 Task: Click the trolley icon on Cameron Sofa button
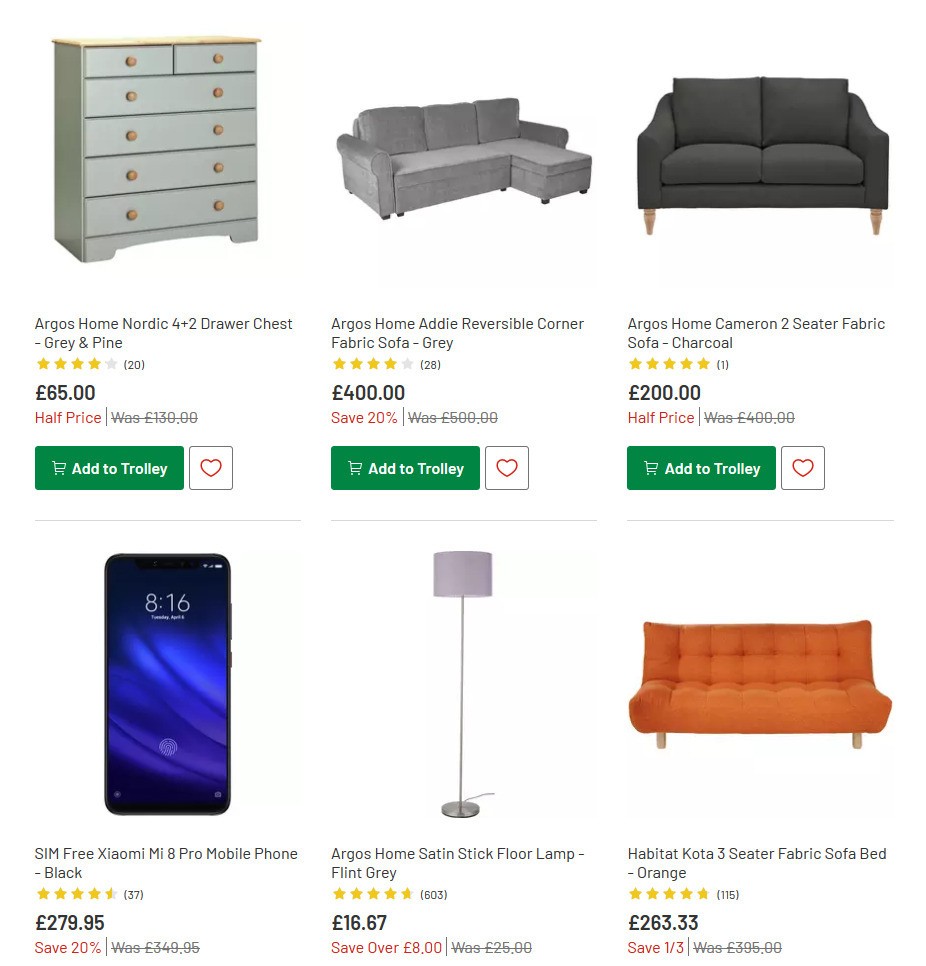pos(651,467)
